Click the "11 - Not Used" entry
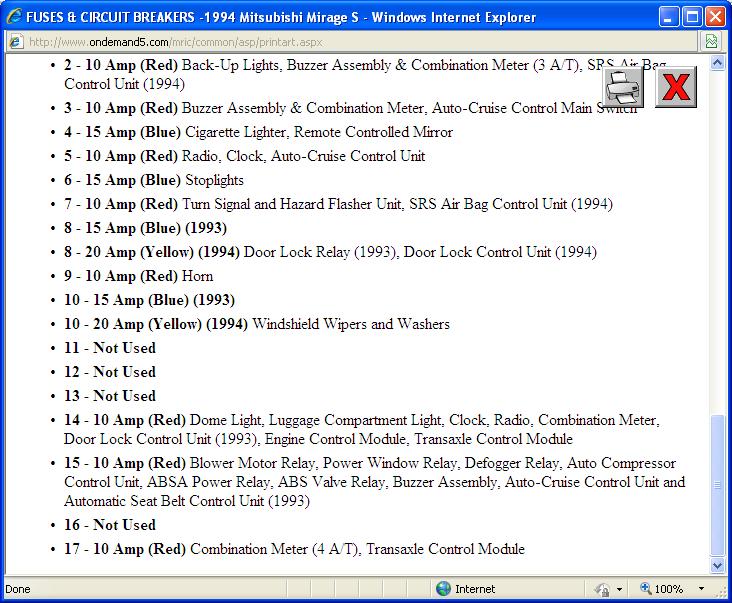Image resolution: width=732 pixels, height=603 pixels. click(x=110, y=348)
